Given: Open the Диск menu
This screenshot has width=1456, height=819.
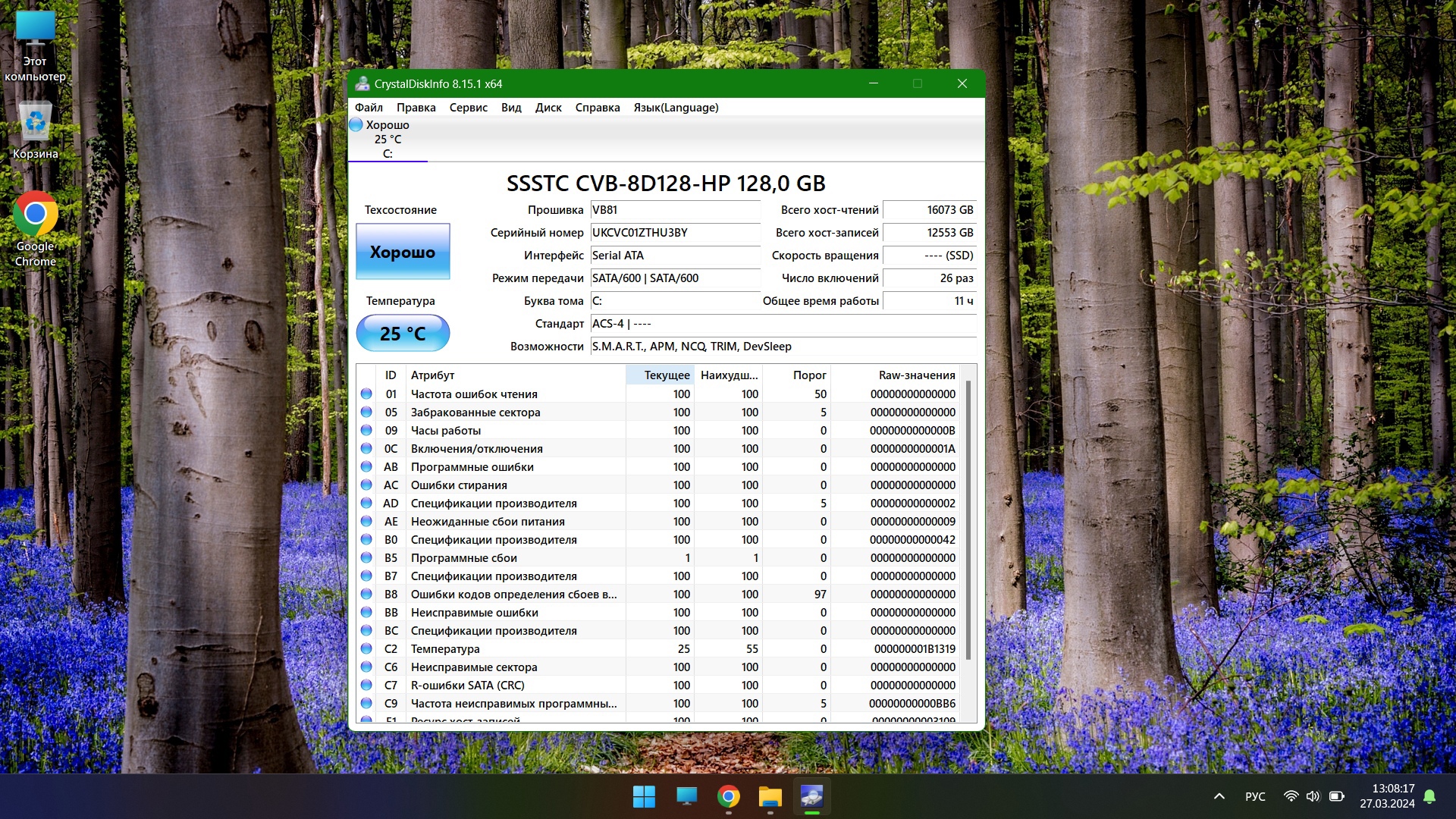Looking at the screenshot, I should (548, 108).
